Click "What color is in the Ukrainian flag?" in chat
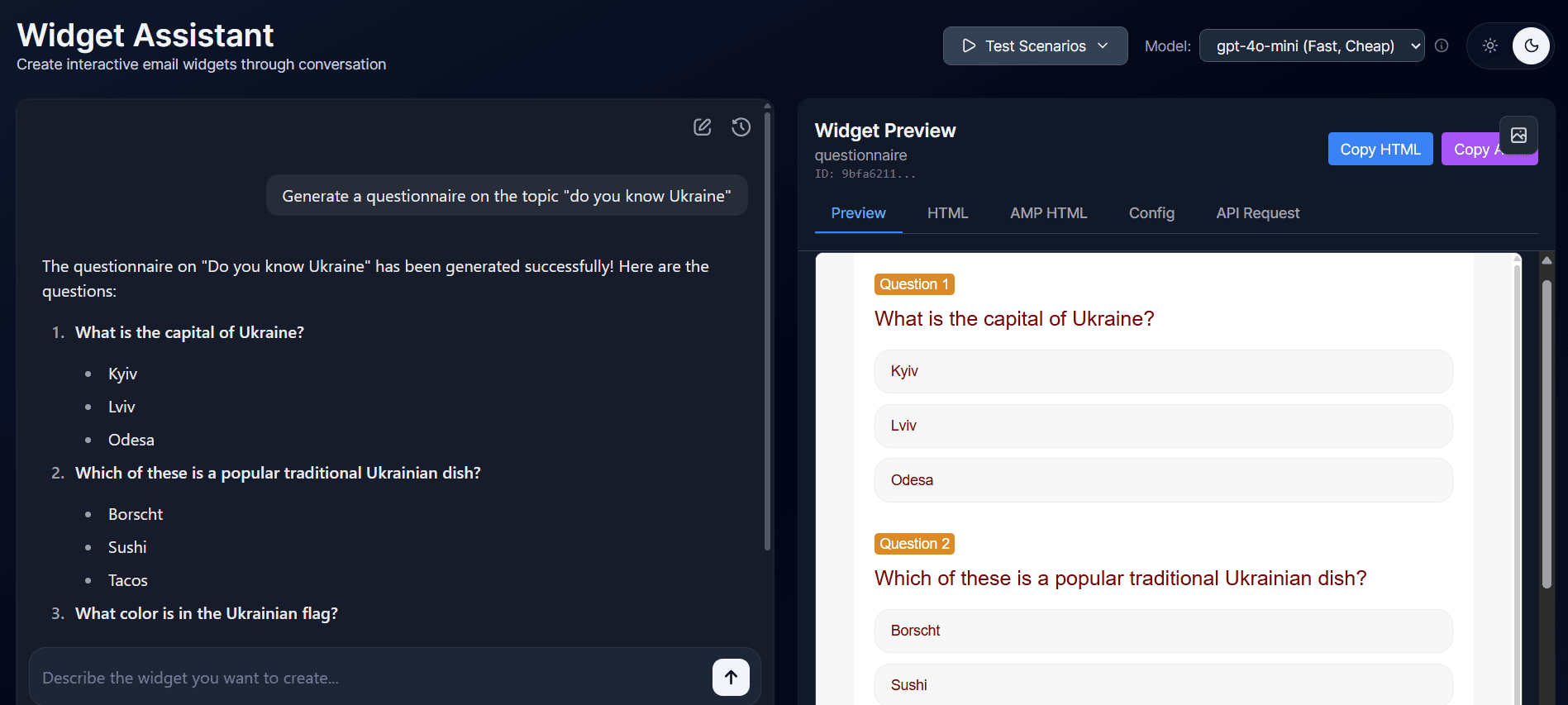Image resolution: width=1568 pixels, height=705 pixels. click(x=207, y=613)
